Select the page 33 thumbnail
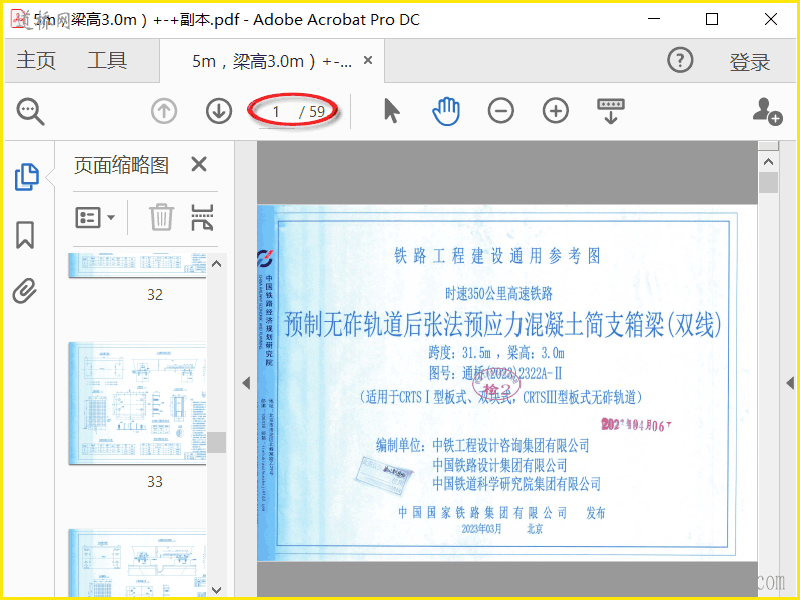 [137, 403]
